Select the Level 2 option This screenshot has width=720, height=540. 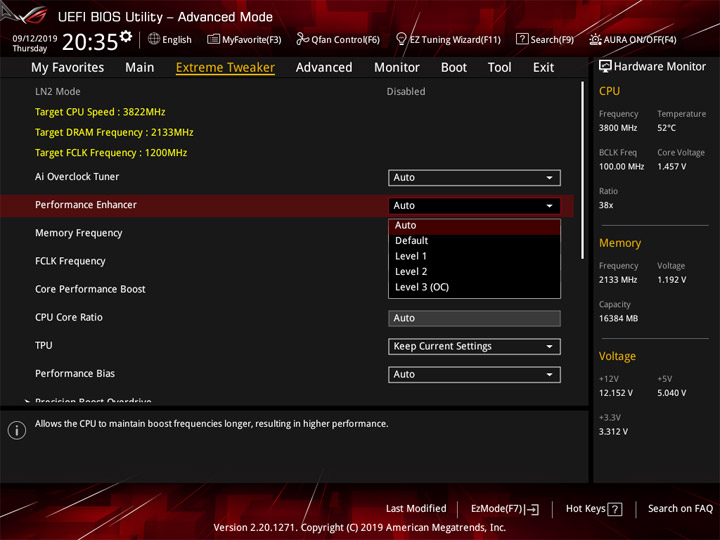[x=474, y=272]
